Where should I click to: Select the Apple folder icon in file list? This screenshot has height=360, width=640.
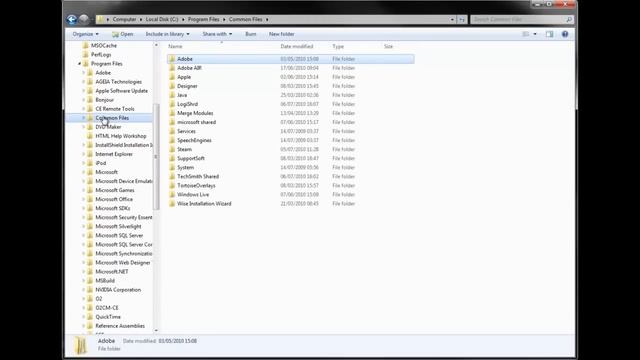pyautogui.click(x=172, y=77)
